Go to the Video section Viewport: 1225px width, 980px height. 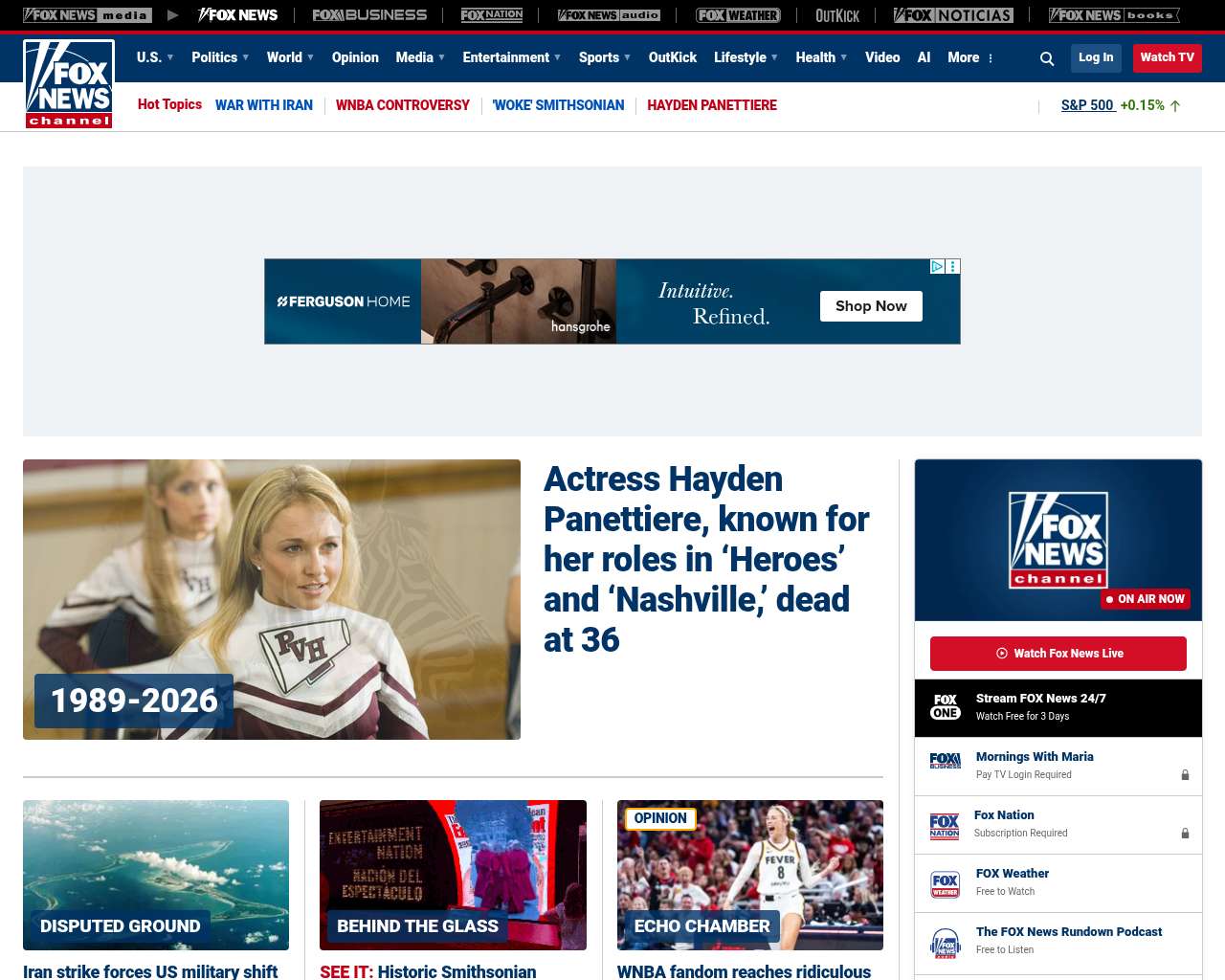coord(882,57)
